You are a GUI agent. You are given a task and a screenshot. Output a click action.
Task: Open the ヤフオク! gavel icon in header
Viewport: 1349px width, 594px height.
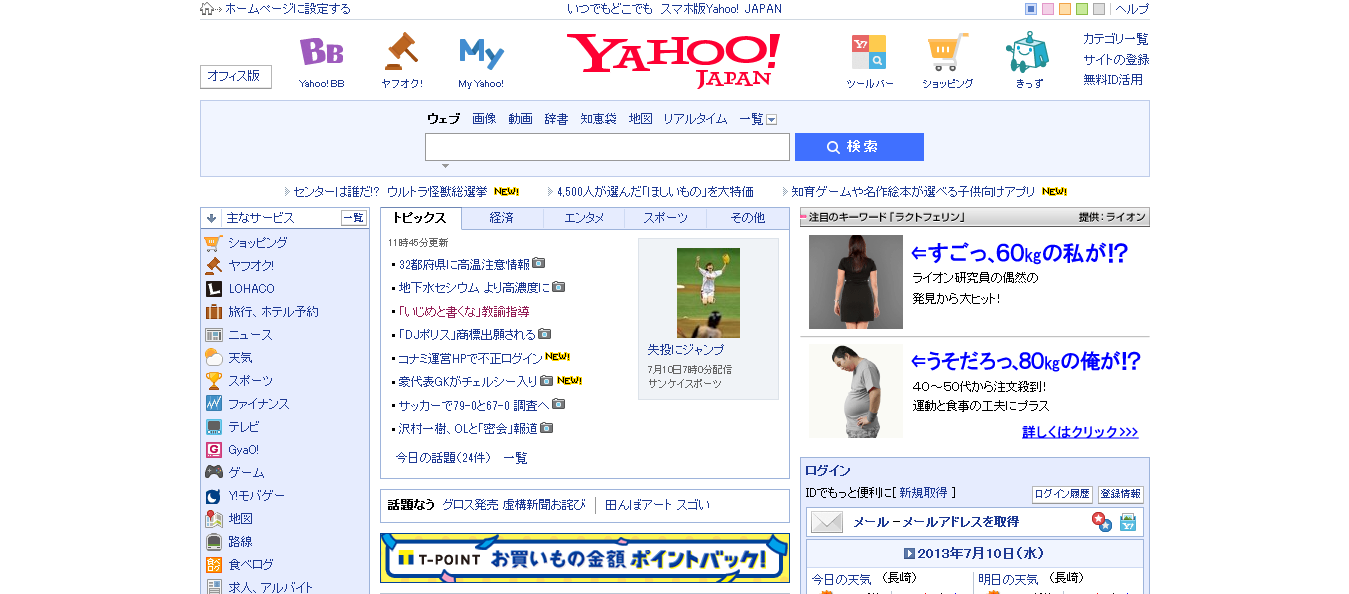click(x=401, y=51)
